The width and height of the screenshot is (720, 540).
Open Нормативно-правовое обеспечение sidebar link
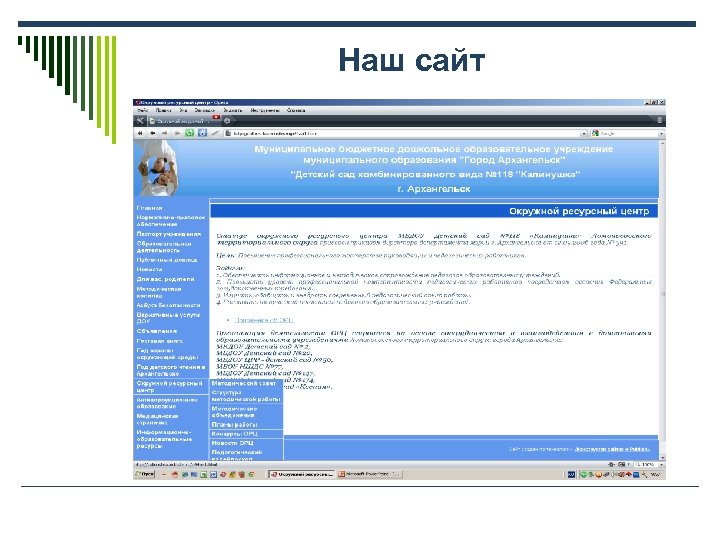[x=170, y=220]
